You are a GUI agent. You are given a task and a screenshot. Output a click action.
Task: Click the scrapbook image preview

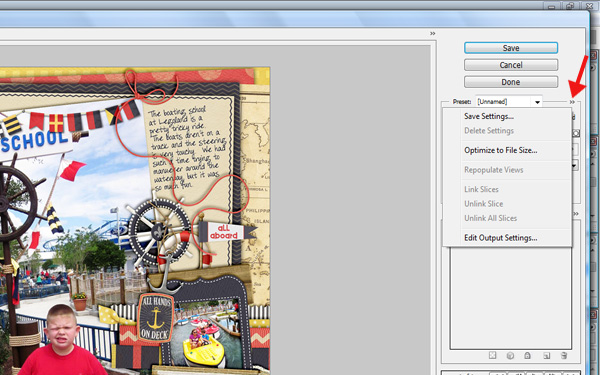pos(135,221)
